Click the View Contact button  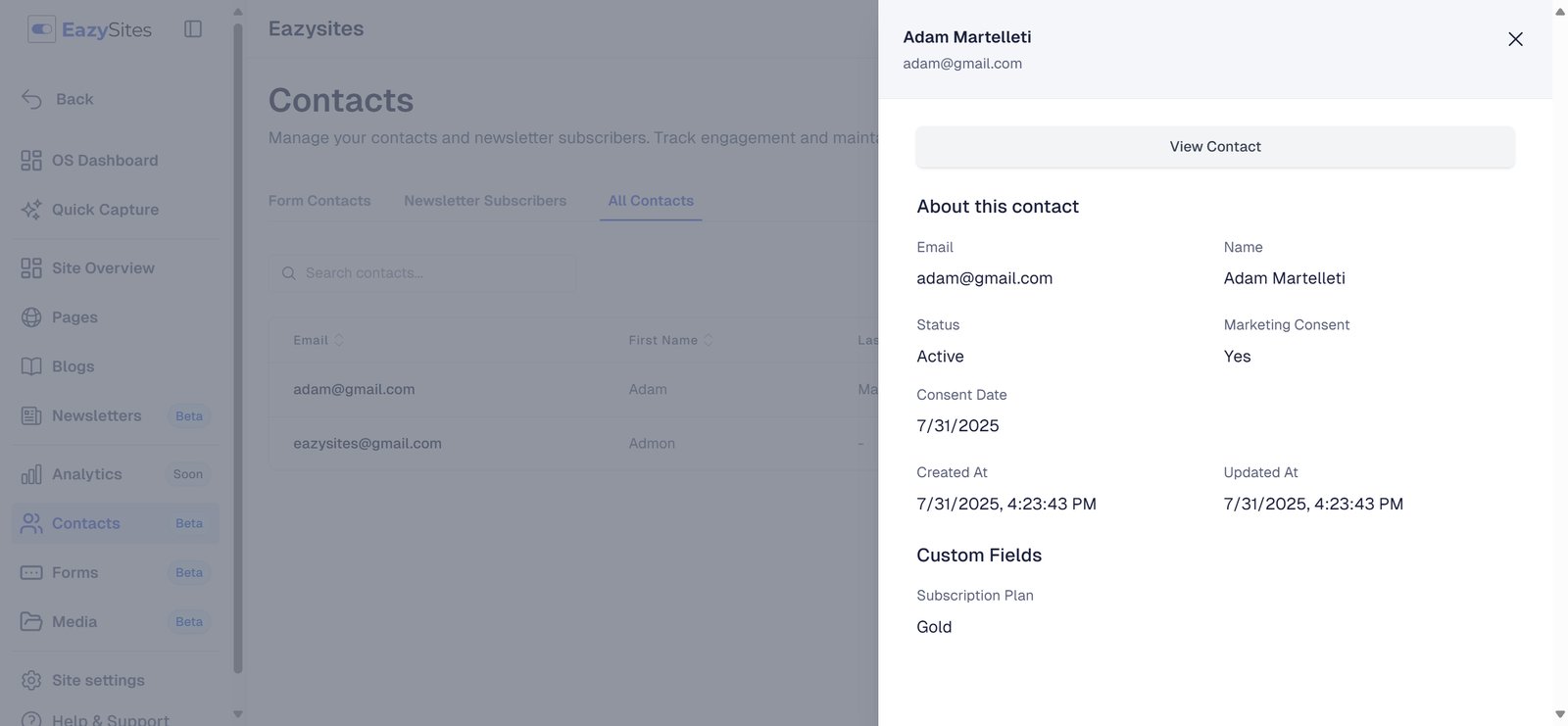(x=1215, y=147)
